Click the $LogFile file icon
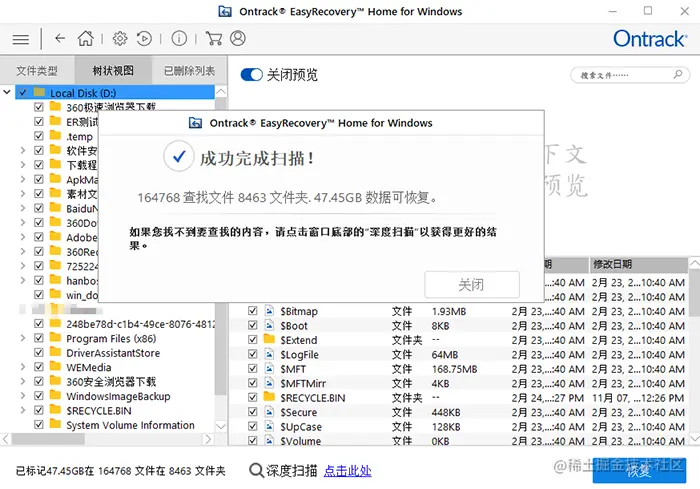700x489 pixels. (269, 354)
